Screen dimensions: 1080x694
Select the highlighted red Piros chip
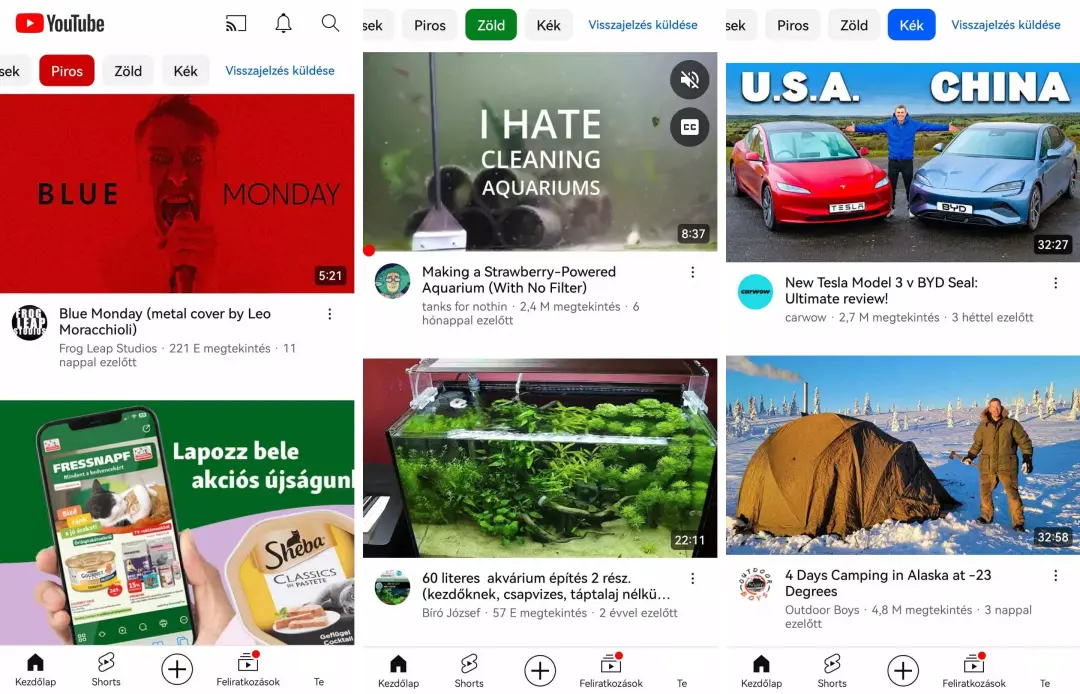67,71
